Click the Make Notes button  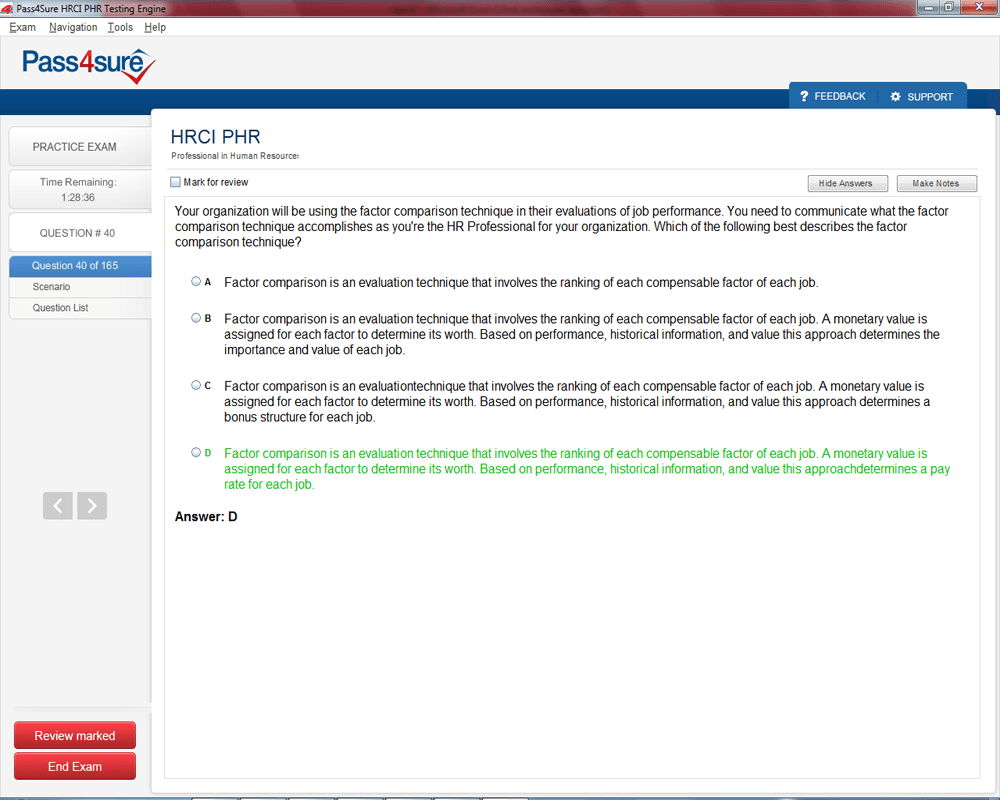(936, 183)
